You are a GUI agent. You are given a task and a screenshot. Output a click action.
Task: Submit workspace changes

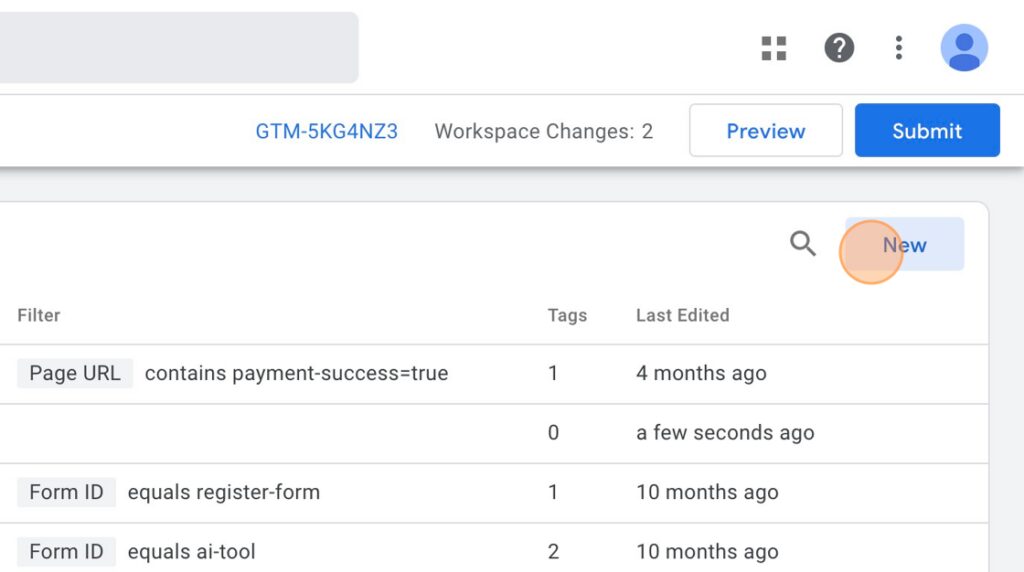pyautogui.click(x=927, y=131)
